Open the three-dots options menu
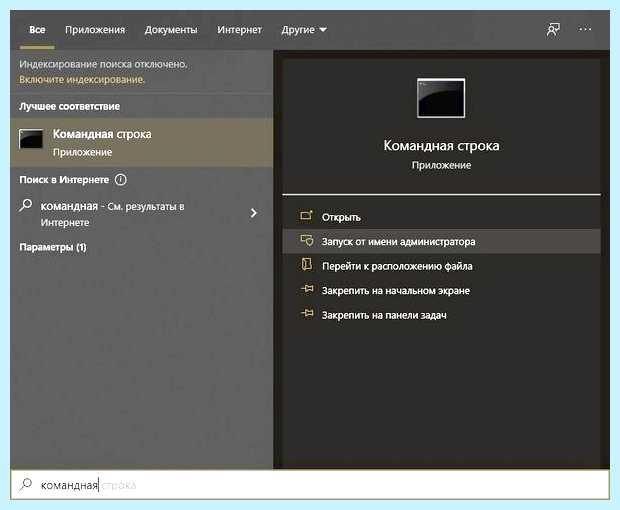Screen dimensions: 620x510 585,29
